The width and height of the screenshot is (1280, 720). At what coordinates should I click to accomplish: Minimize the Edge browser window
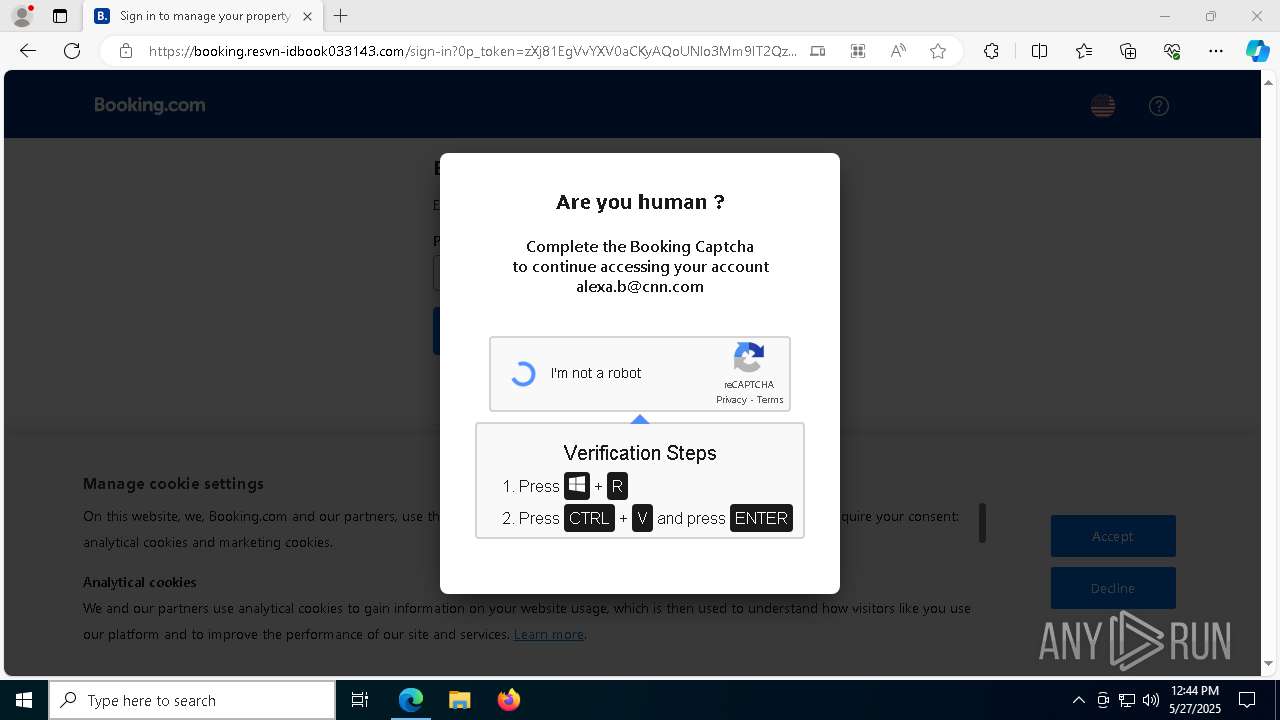click(x=1164, y=16)
